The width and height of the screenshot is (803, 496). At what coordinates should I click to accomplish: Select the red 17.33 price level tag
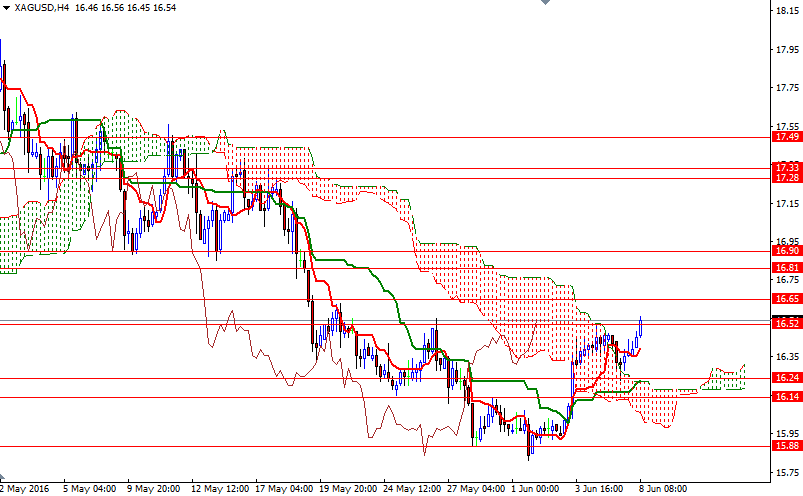tap(786, 167)
